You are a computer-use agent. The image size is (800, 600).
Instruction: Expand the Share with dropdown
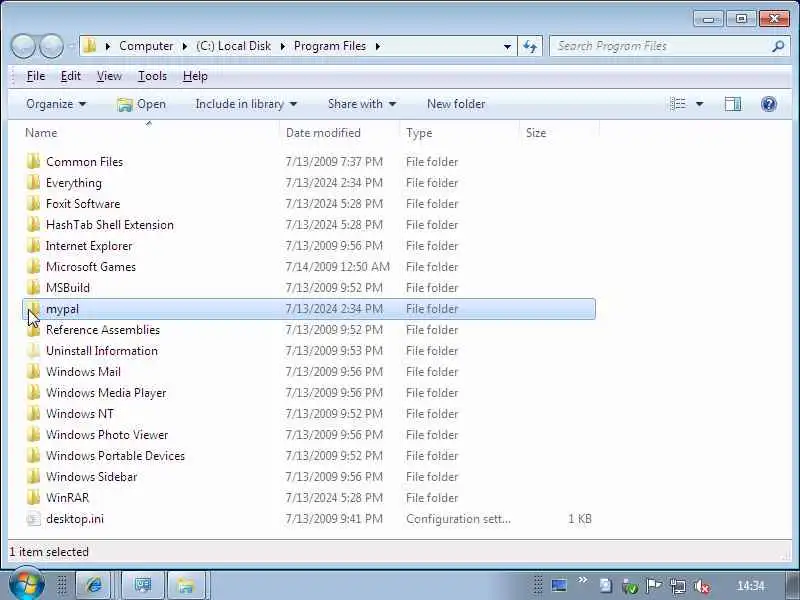[362, 104]
